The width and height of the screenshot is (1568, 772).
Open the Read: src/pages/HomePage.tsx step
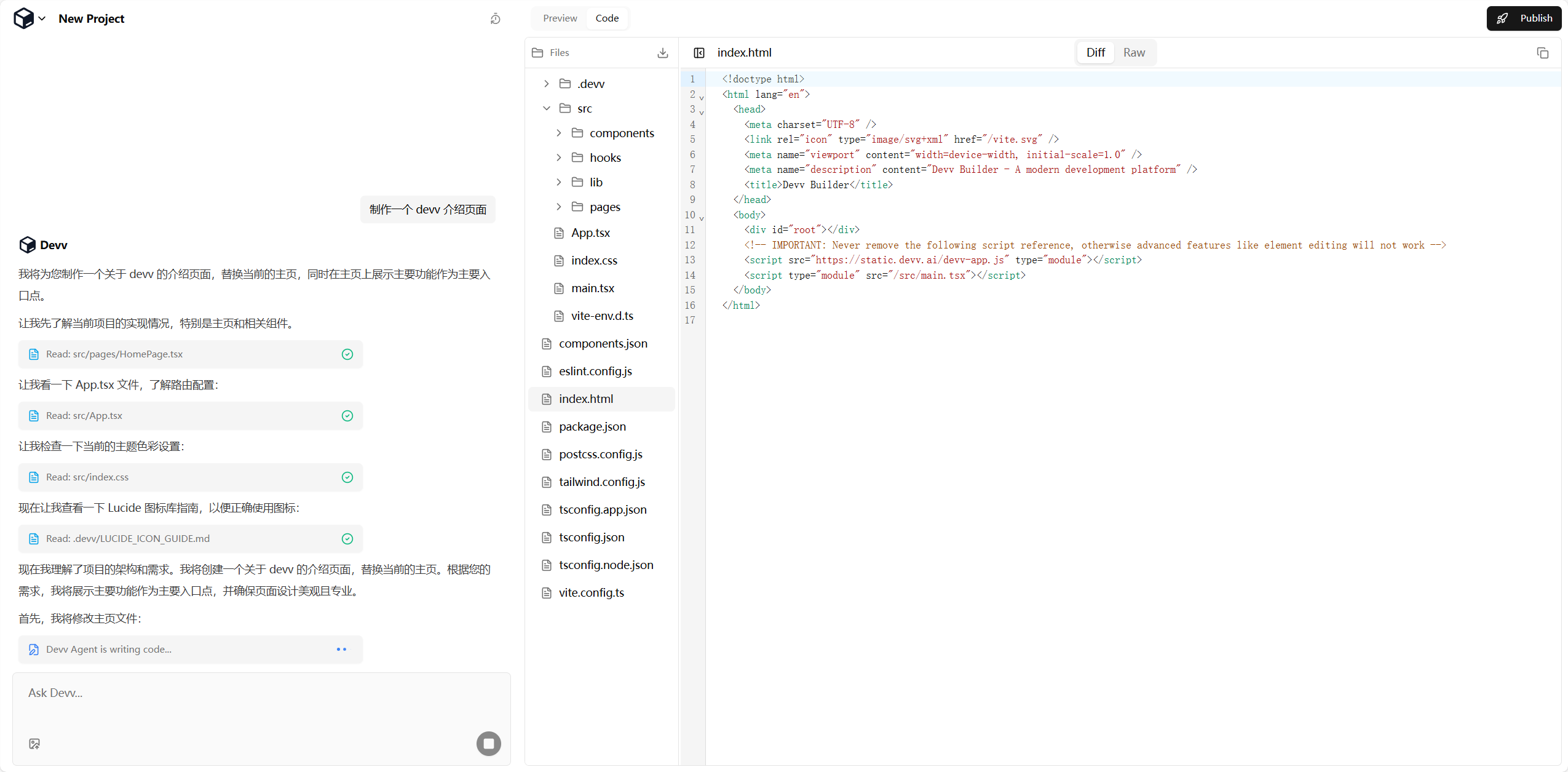coord(191,354)
